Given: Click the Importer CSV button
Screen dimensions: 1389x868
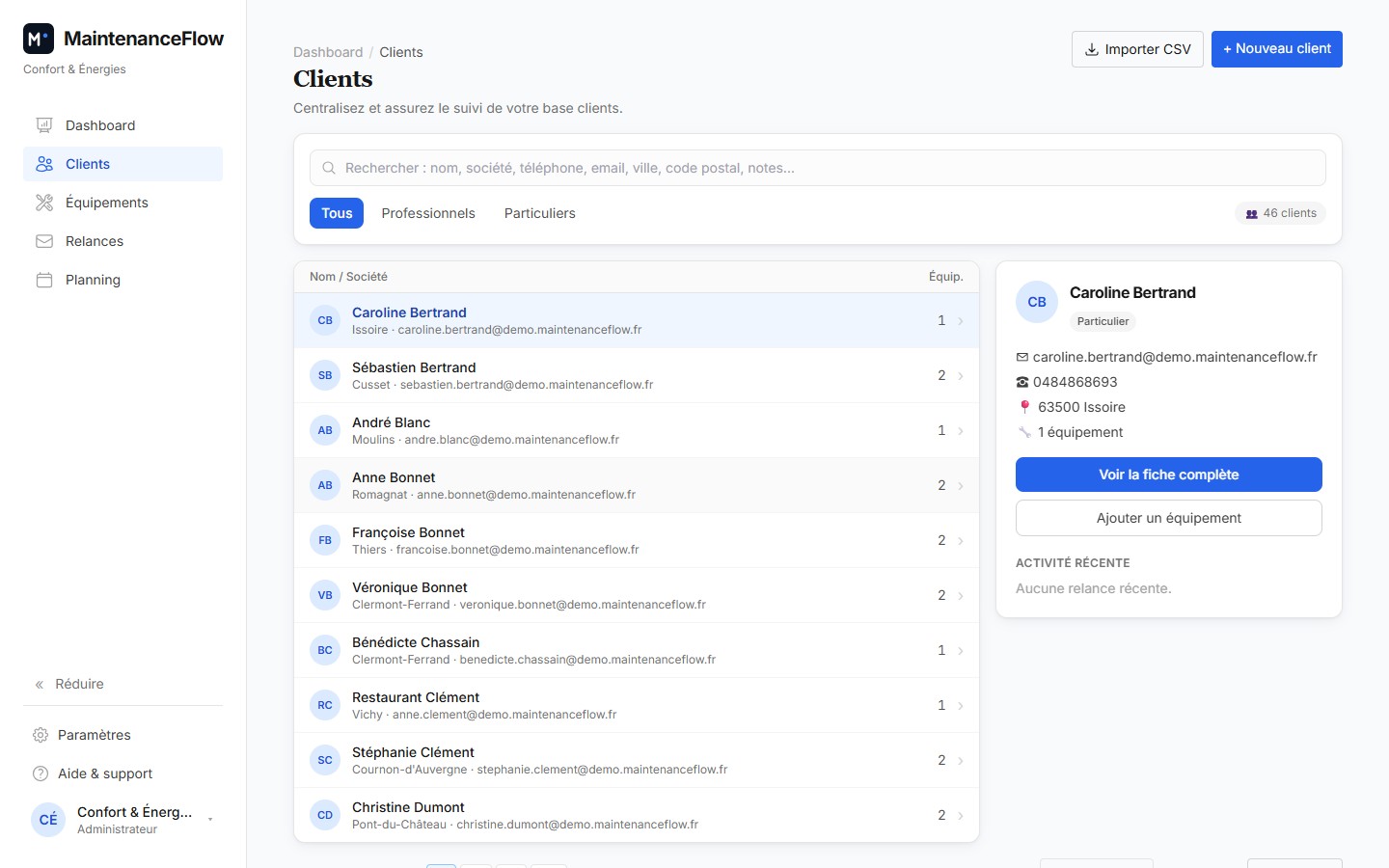Looking at the screenshot, I should pos(1137,49).
